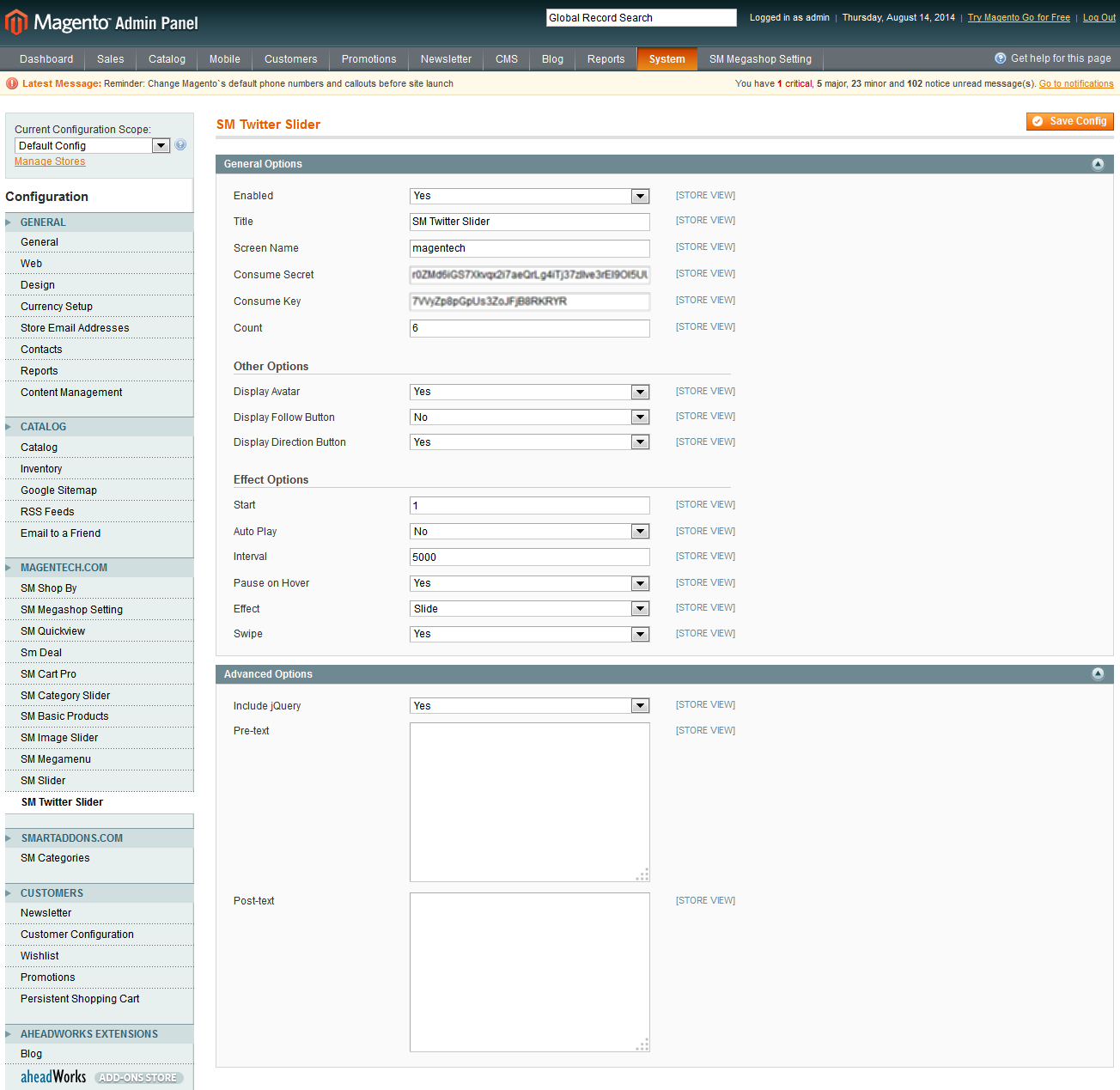
Task: Open Auto Play dropdown
Action: pyautogui.click(x=530, y=532)
